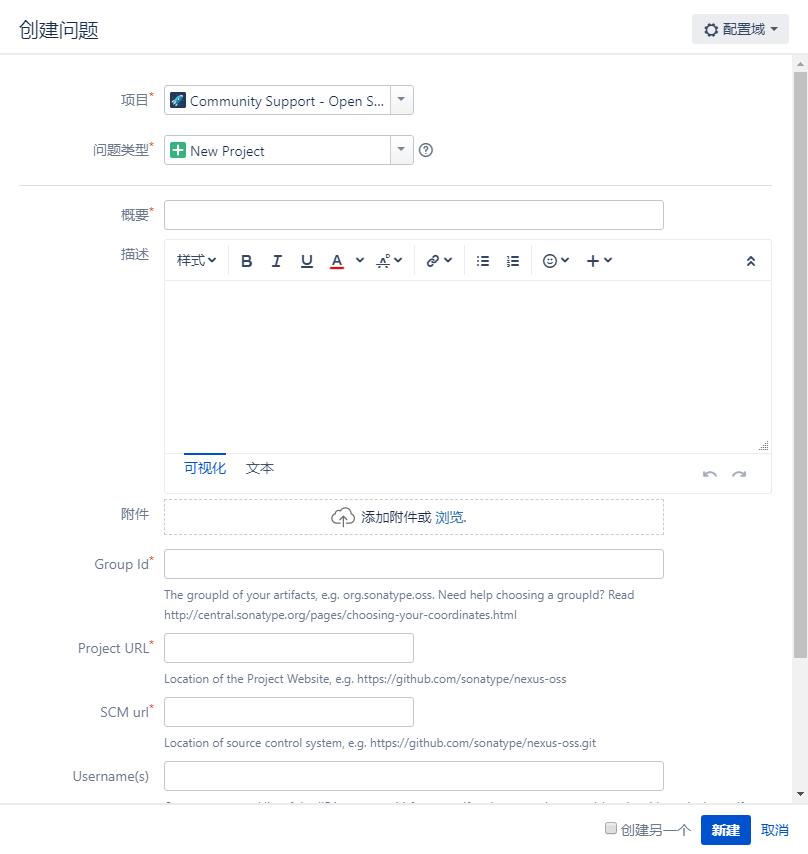
Task: Open the 样式 text style dropdown
Action: (x=196, y=261)
